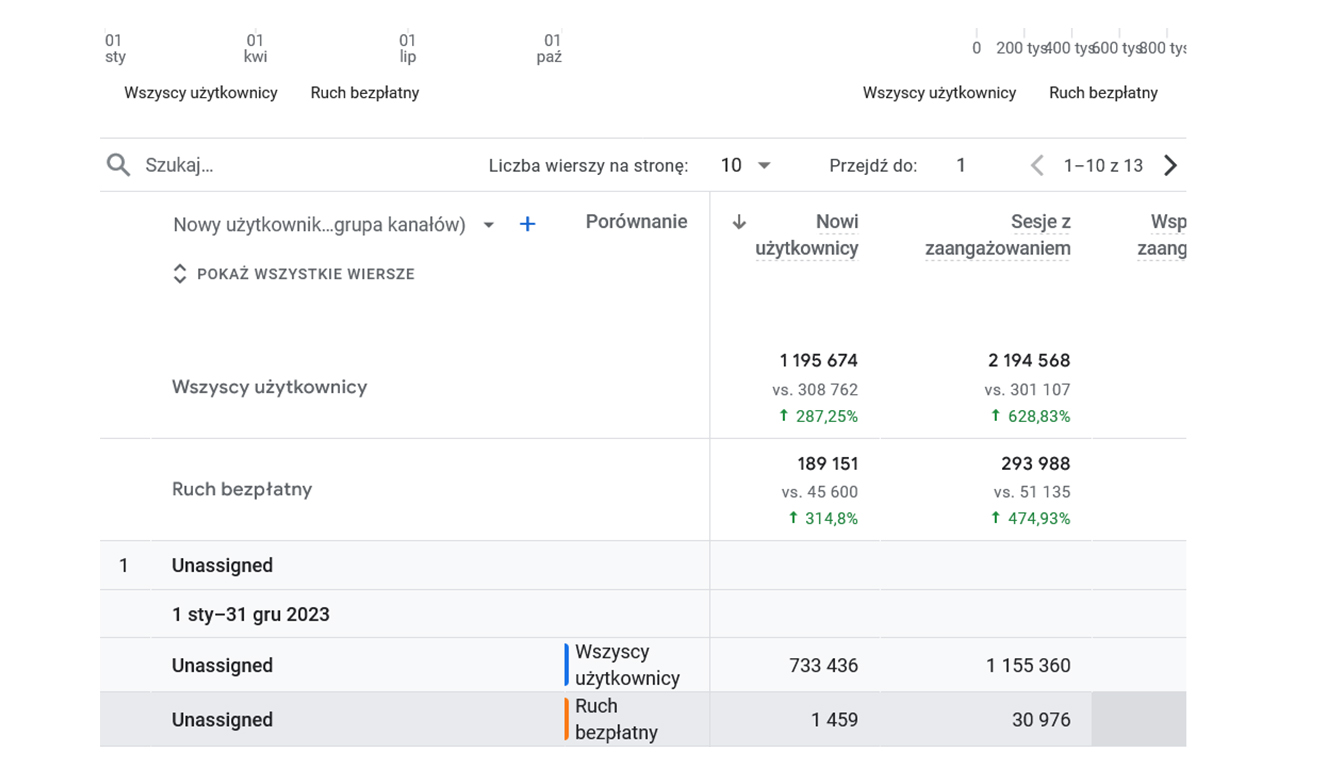Viewport: 1324px width, 782px height.
Task: Click the search magnifier icon
Action: (x=118, y=165)
